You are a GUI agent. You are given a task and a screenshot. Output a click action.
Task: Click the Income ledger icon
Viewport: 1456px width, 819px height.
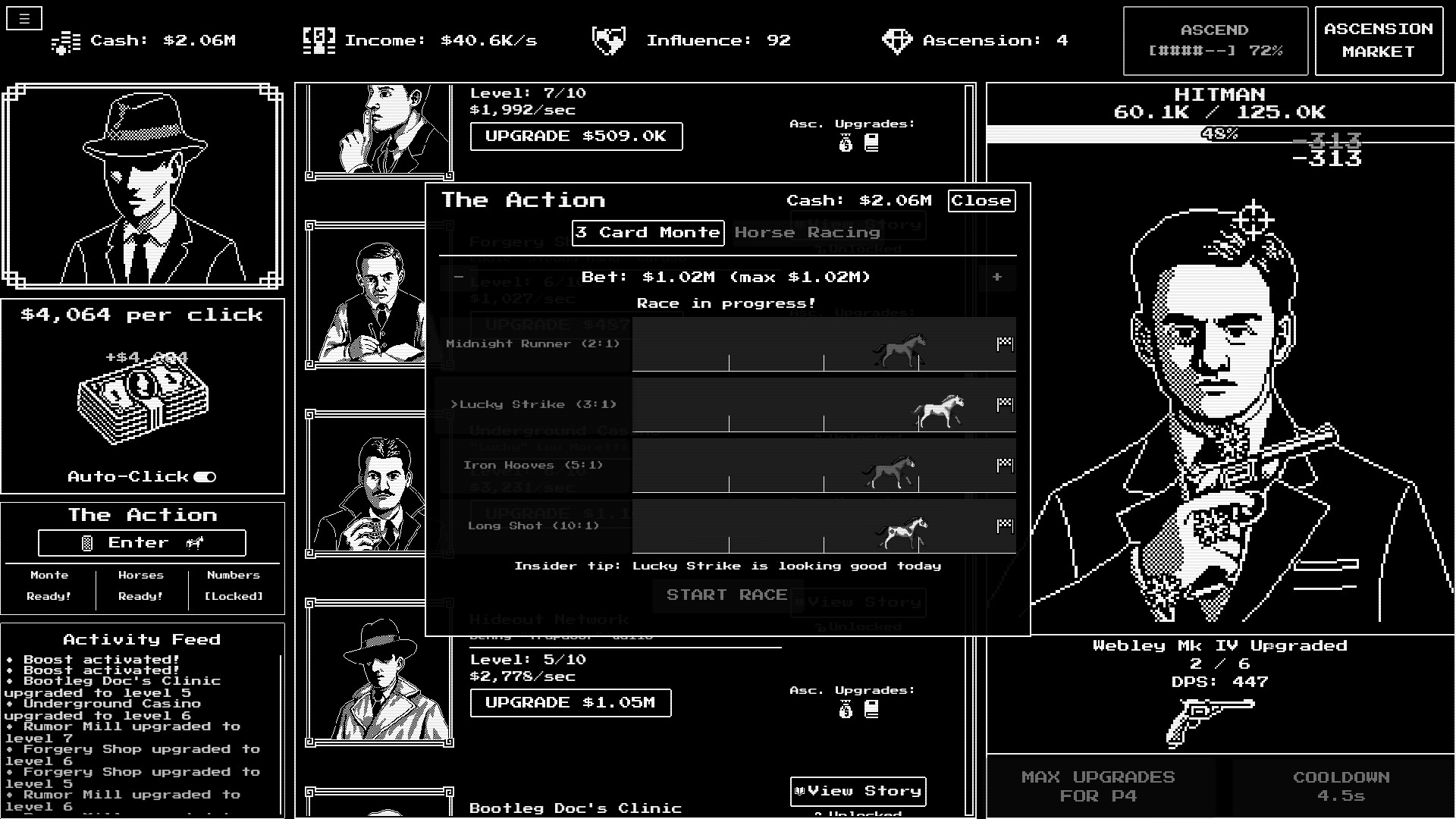(318, 41)
